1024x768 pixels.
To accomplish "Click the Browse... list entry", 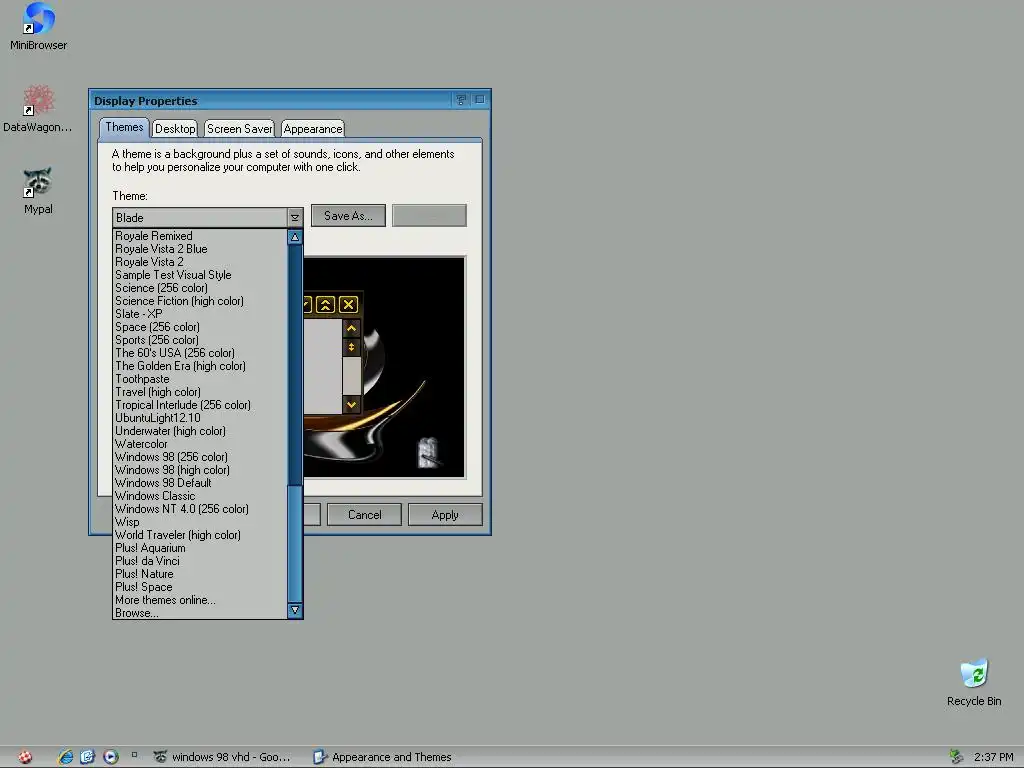I will tap(200, 613).
